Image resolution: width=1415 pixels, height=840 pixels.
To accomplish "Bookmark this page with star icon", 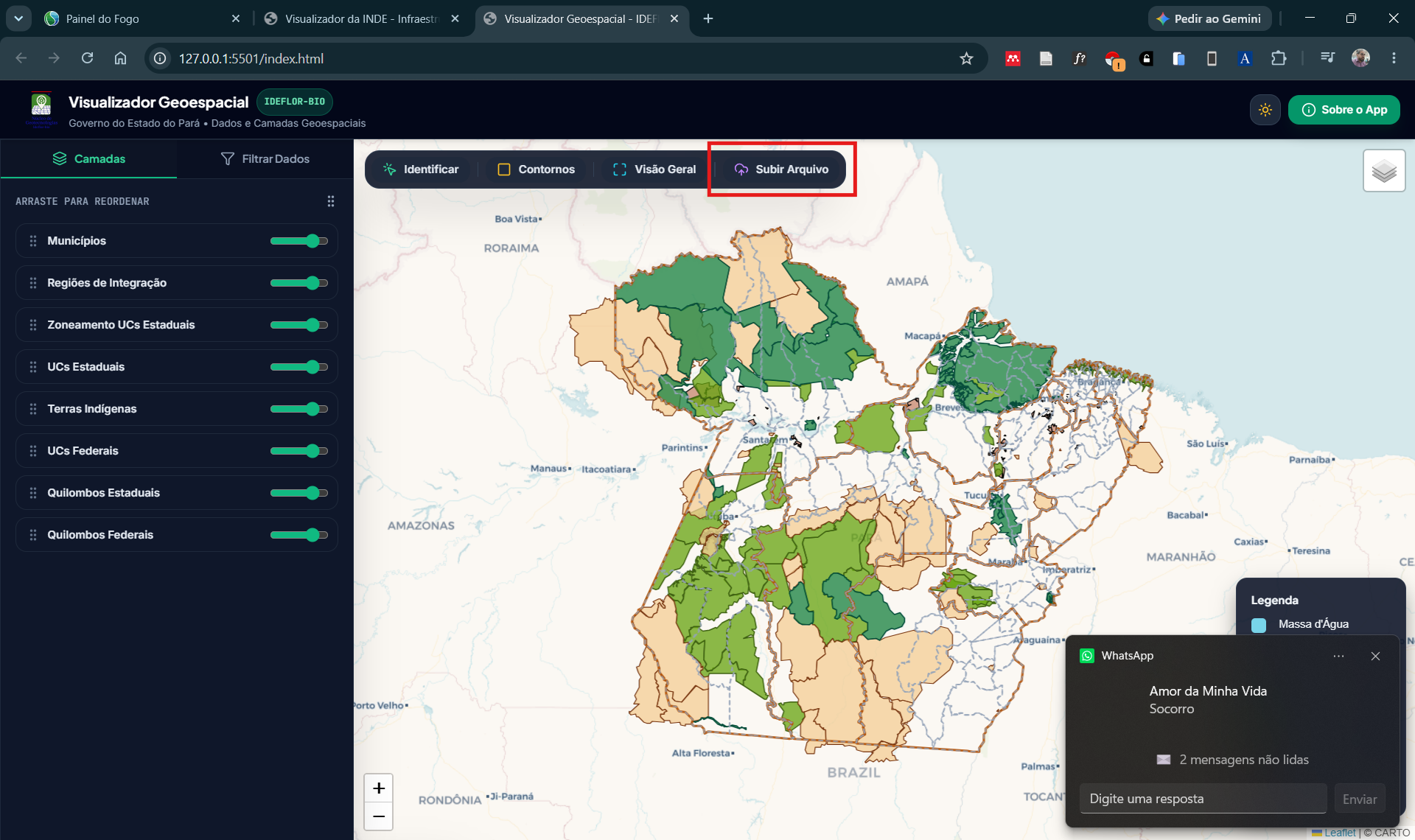I will (966, 58).
